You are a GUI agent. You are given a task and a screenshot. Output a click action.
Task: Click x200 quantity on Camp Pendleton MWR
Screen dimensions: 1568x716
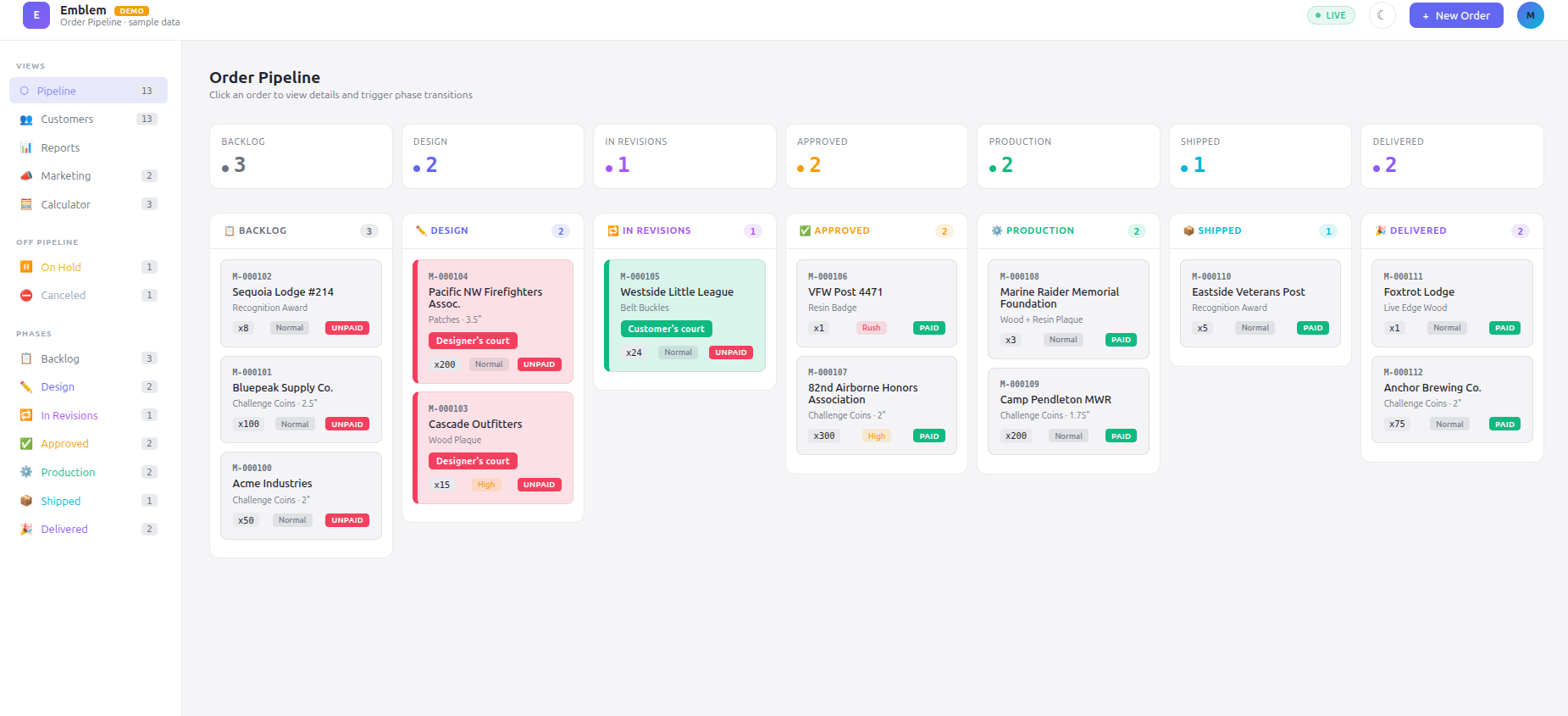pos(1016,436)
